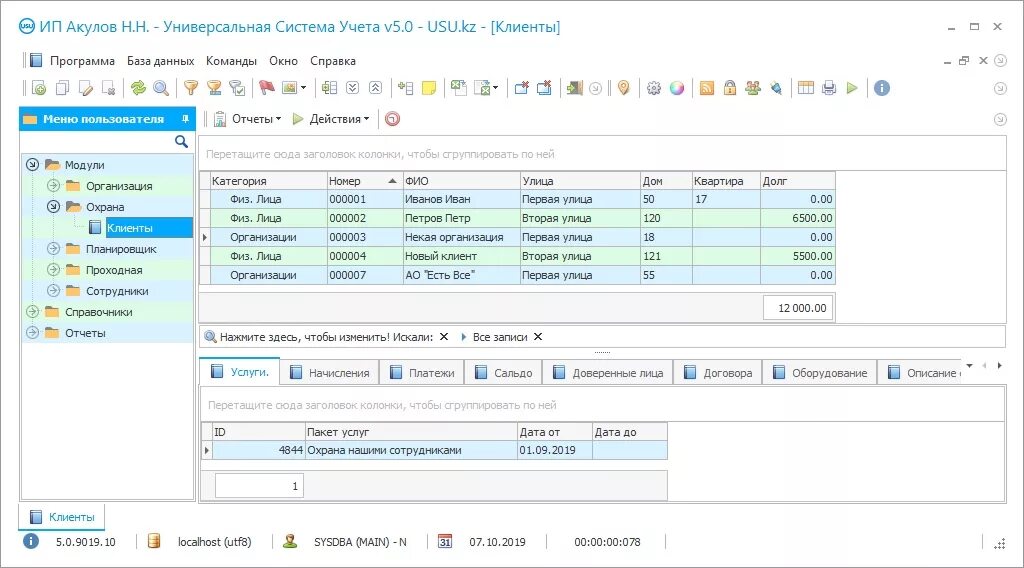Click the collapse all rows chevron icon
This screenshot has height=568, width=1024.
376,88
